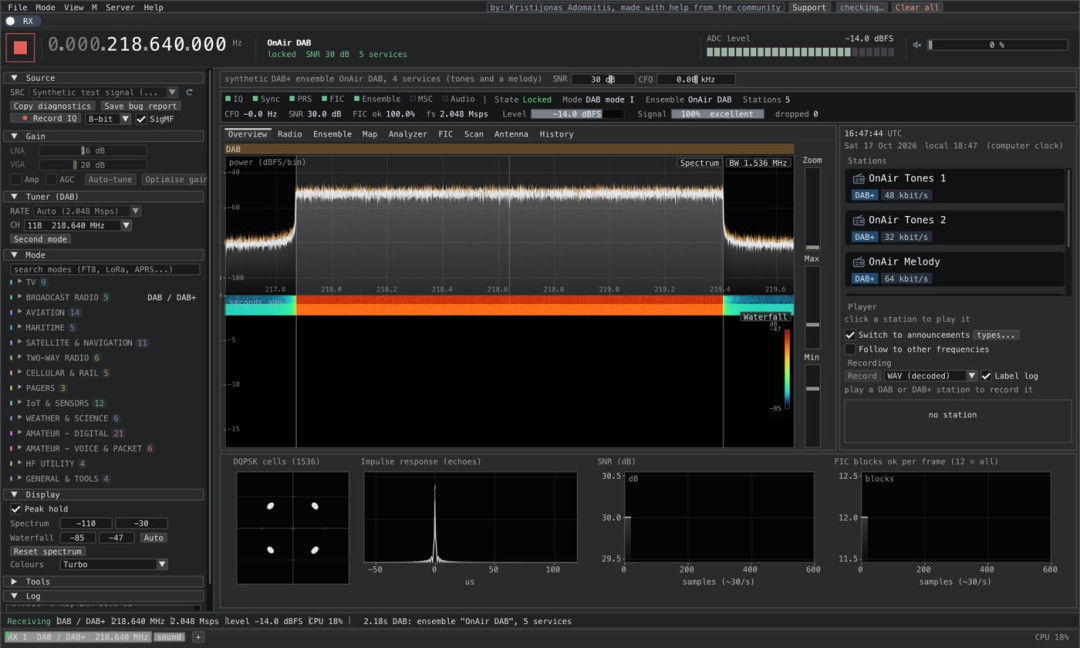
Task: Disable the Peak hold checkbox
Action: (x=16, y=509)
